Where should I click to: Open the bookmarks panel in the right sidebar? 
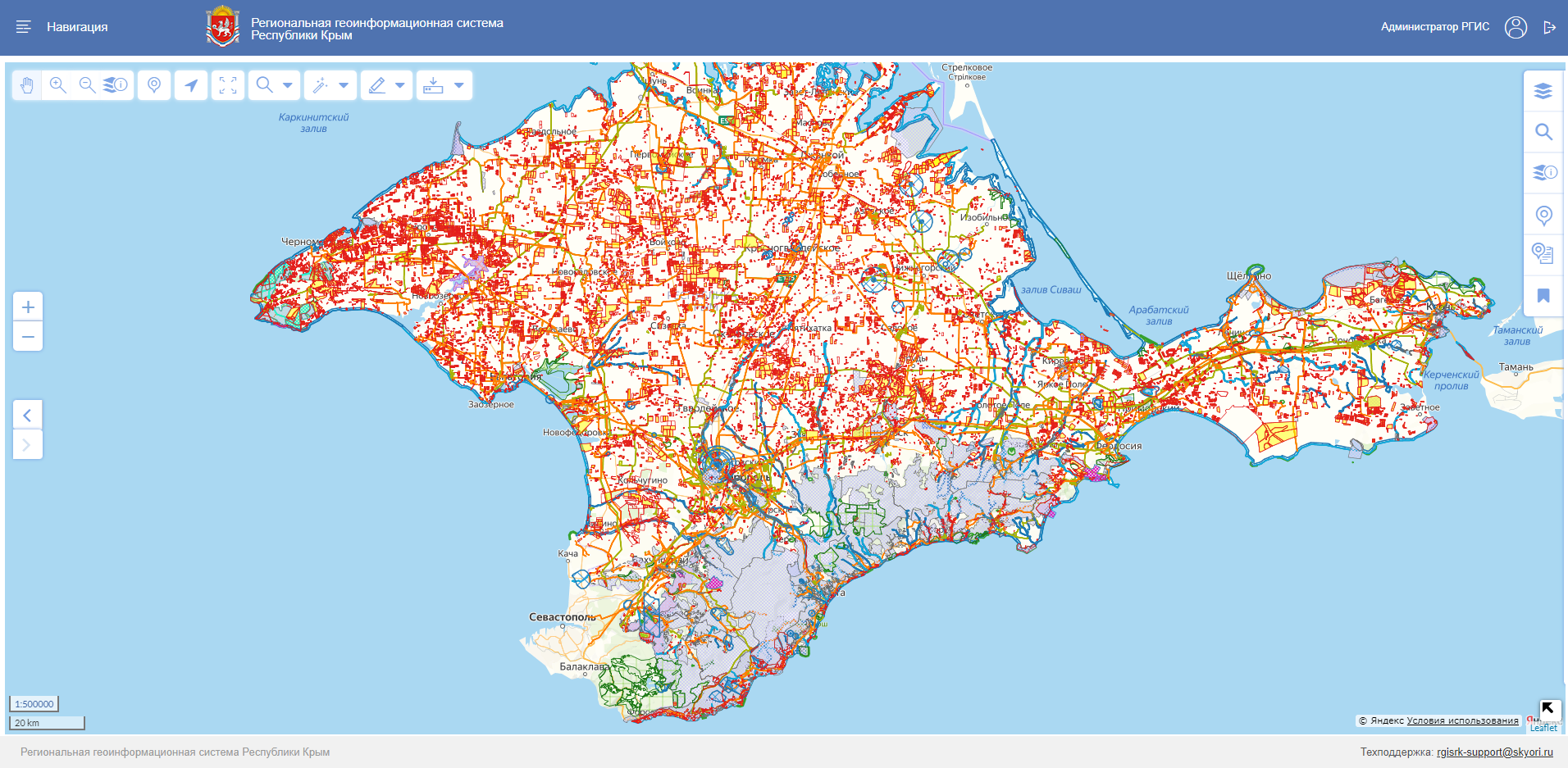coord(1543,296)
